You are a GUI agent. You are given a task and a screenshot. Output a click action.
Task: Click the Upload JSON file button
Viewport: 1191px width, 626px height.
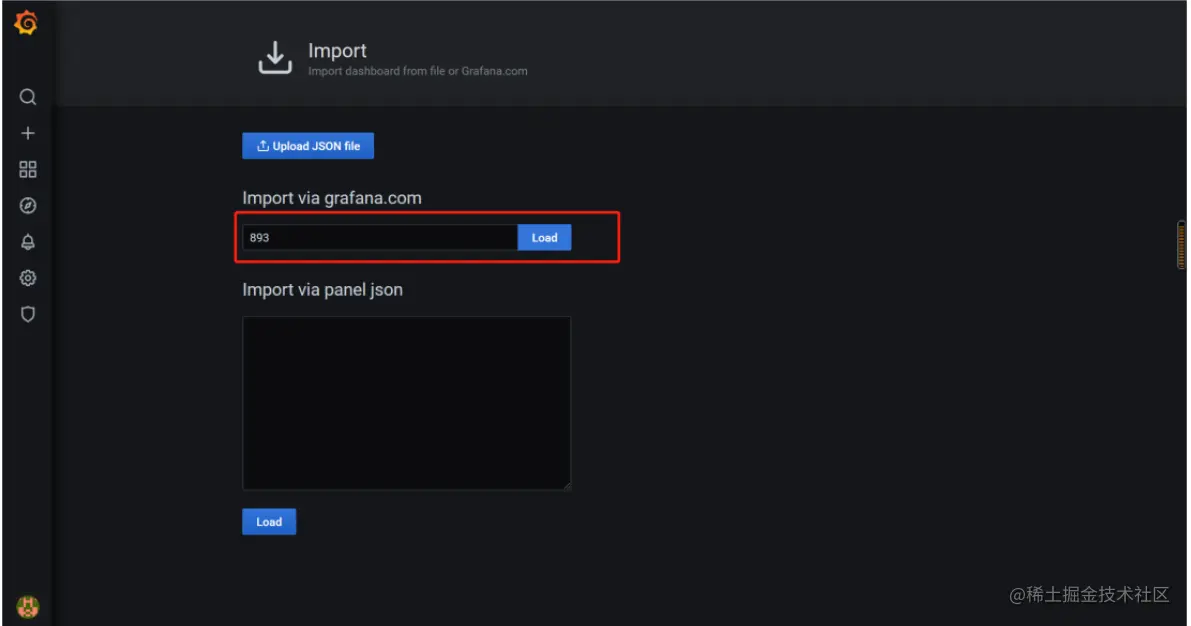[308, 146]
